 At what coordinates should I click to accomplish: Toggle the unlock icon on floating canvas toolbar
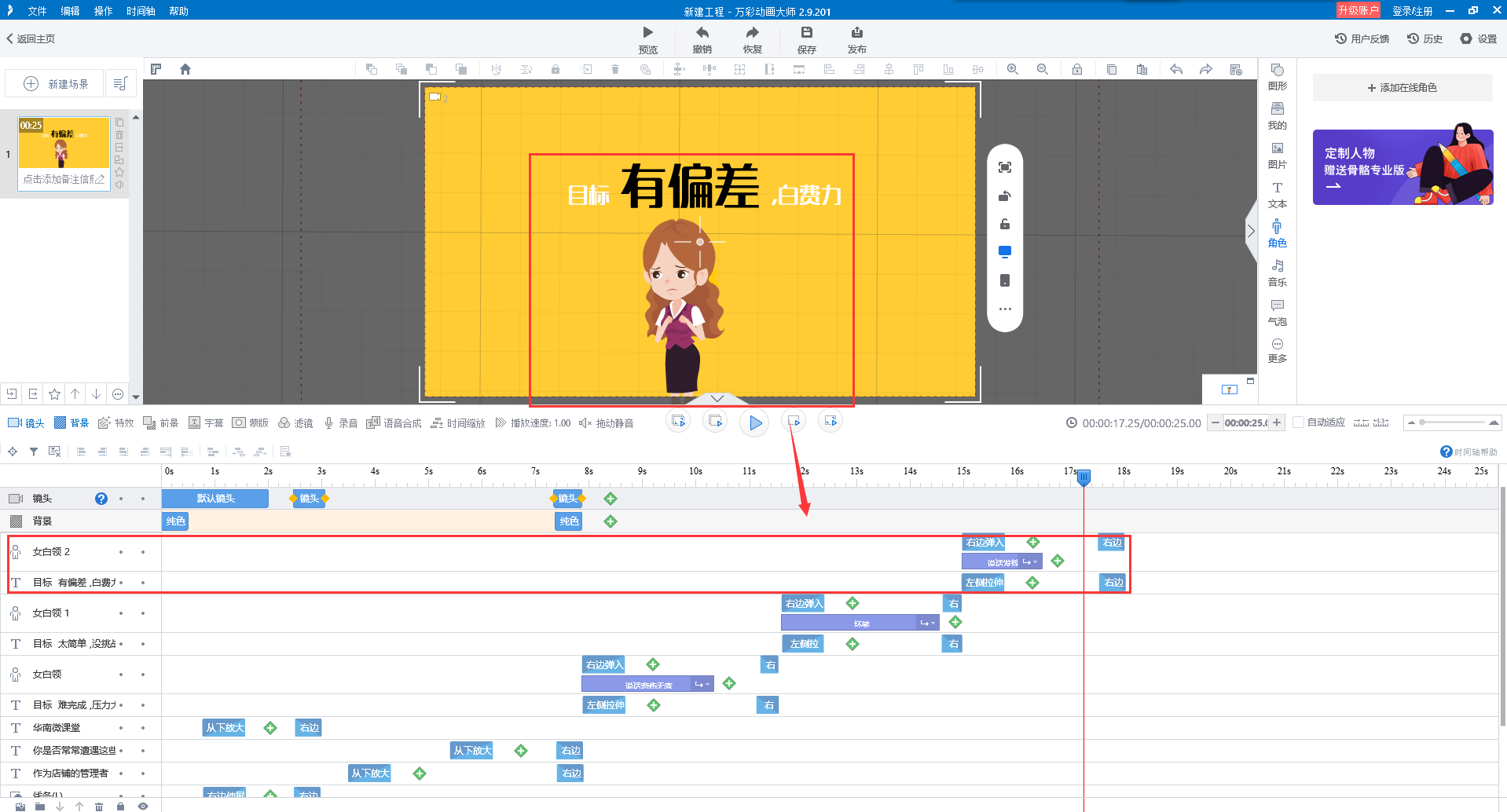click(x=1005, y=224)
